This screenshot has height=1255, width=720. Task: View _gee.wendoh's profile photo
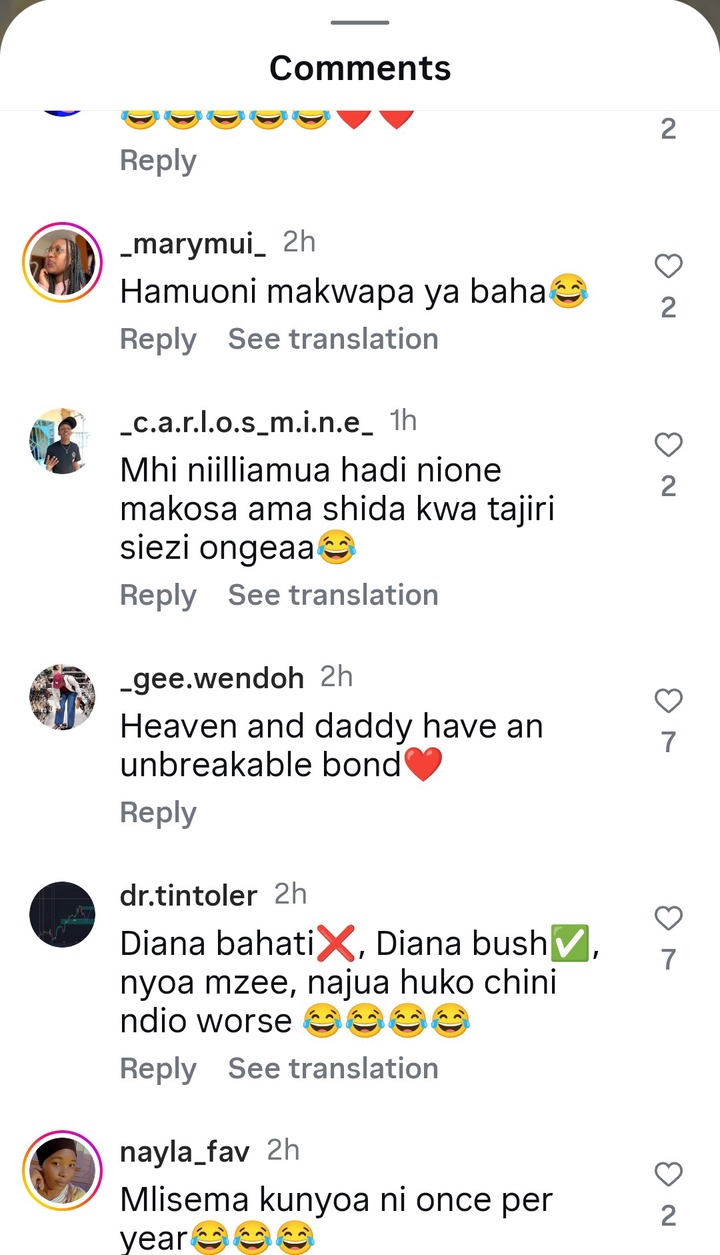pos(62,697)
